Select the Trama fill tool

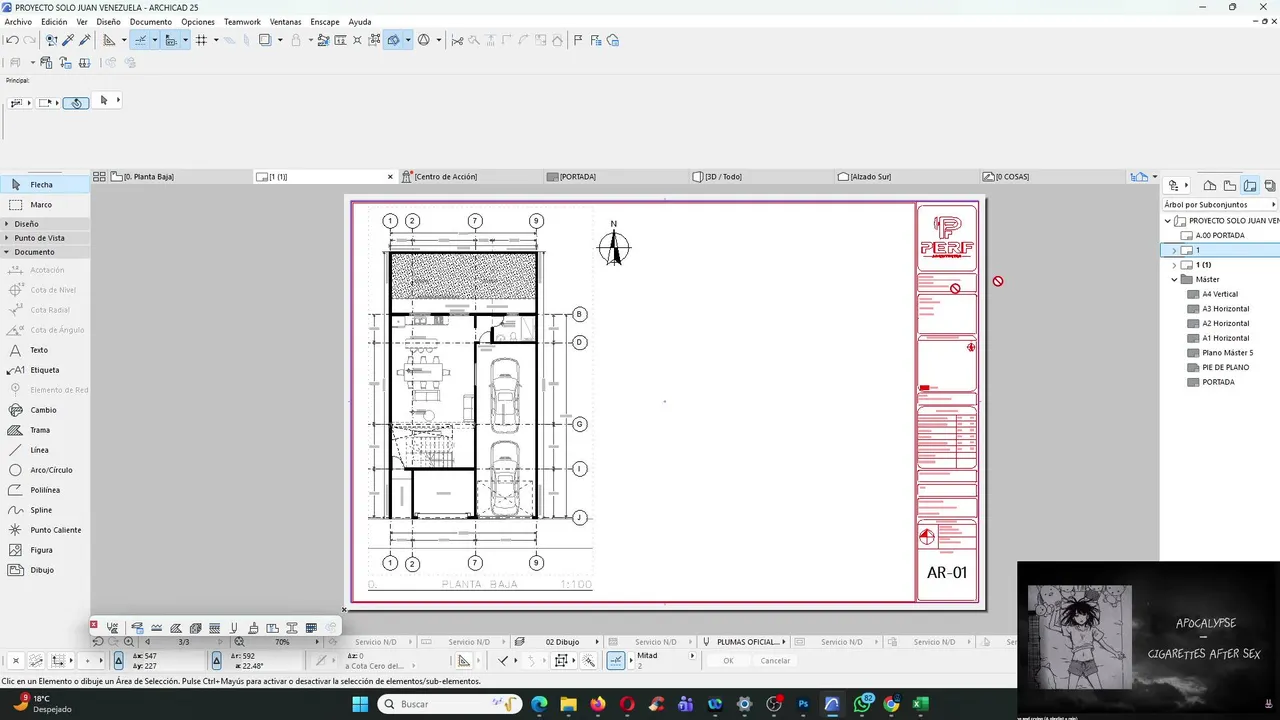pos(45,430)
